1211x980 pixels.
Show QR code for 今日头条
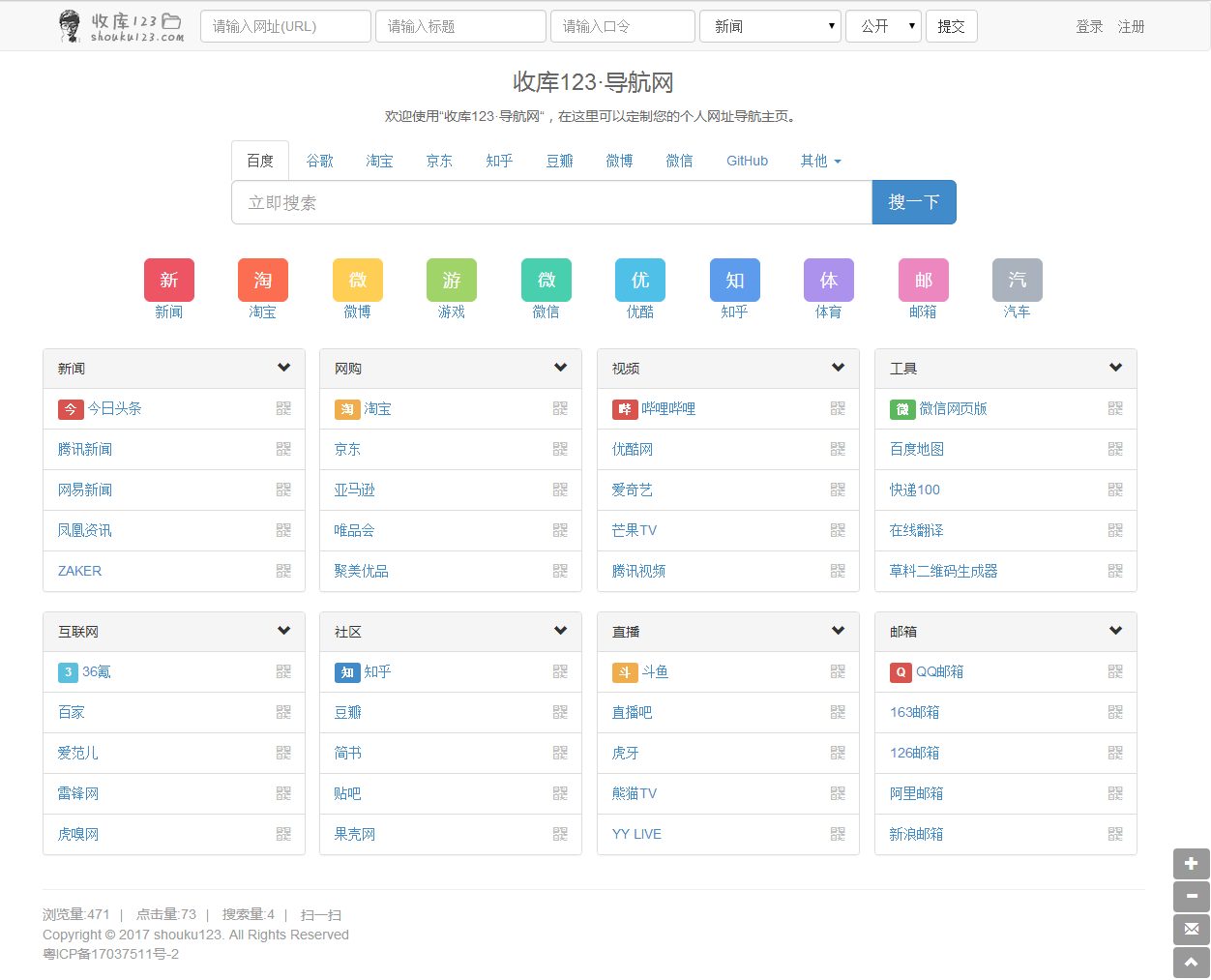[x=283, y=408]
